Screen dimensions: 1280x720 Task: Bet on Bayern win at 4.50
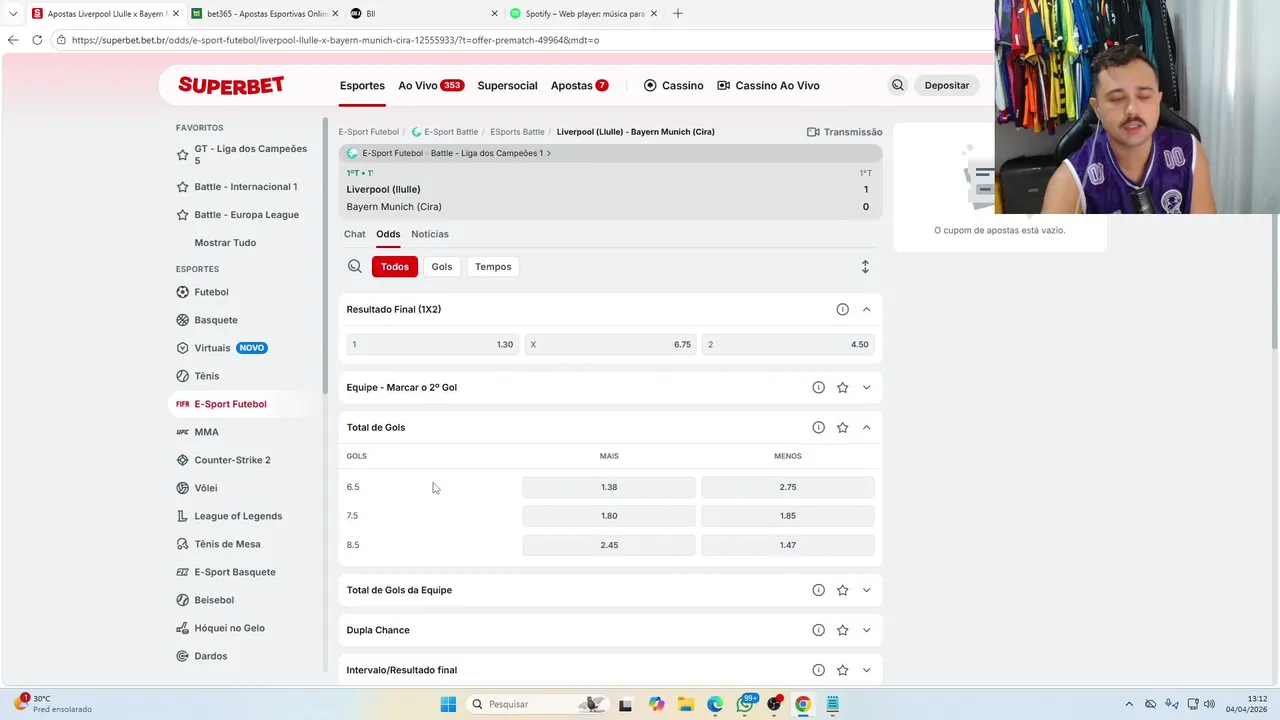(788, 344)
